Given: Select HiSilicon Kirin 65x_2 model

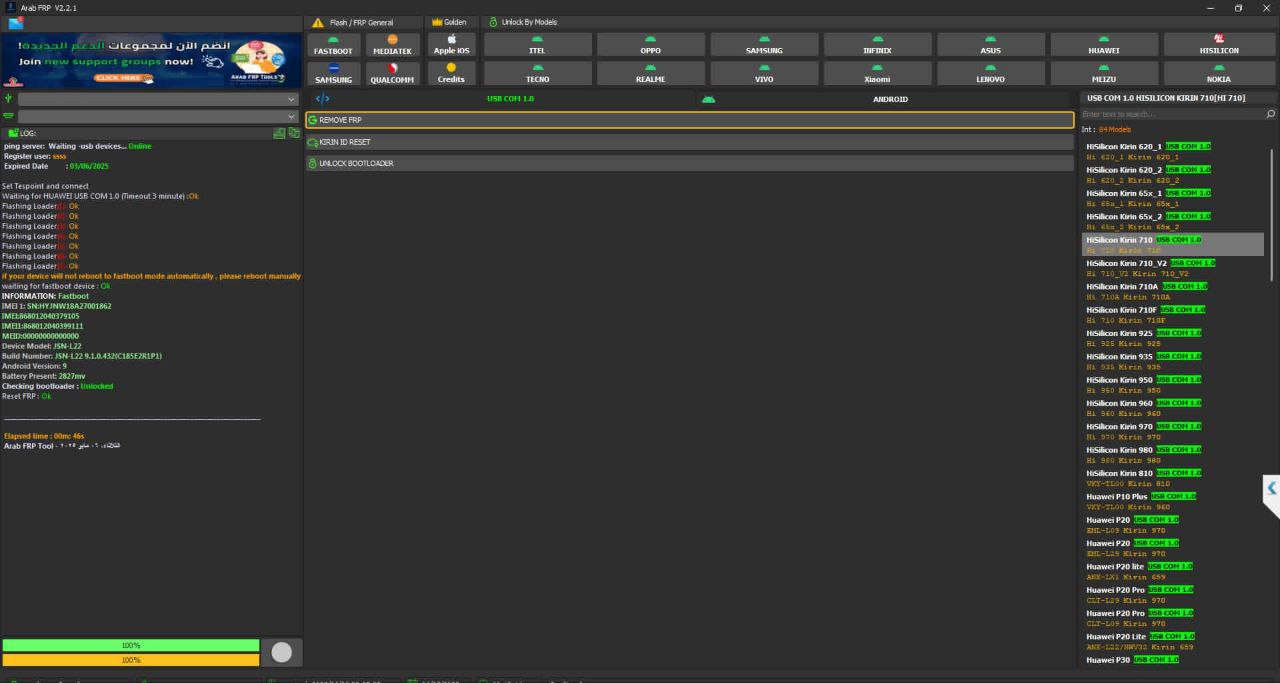Looking at the screenshot, I should [1174, 221].
